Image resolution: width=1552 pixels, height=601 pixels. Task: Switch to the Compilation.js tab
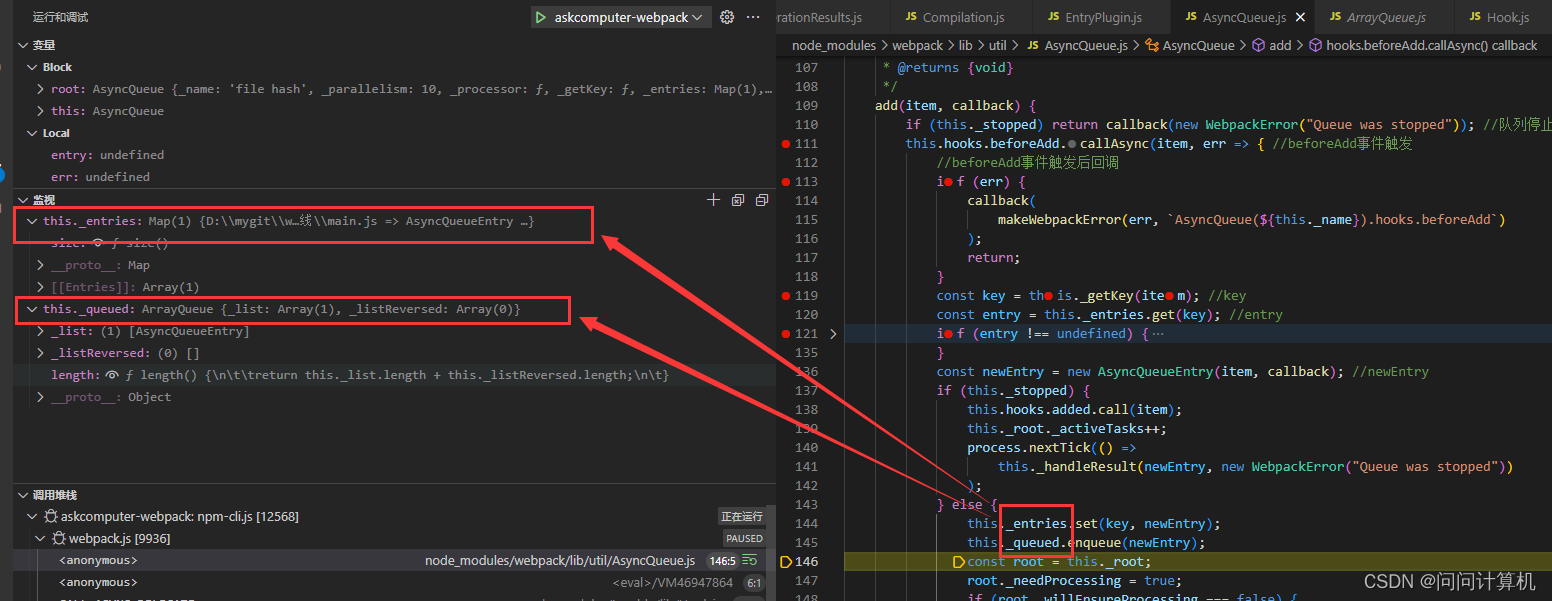click(963, 17)
